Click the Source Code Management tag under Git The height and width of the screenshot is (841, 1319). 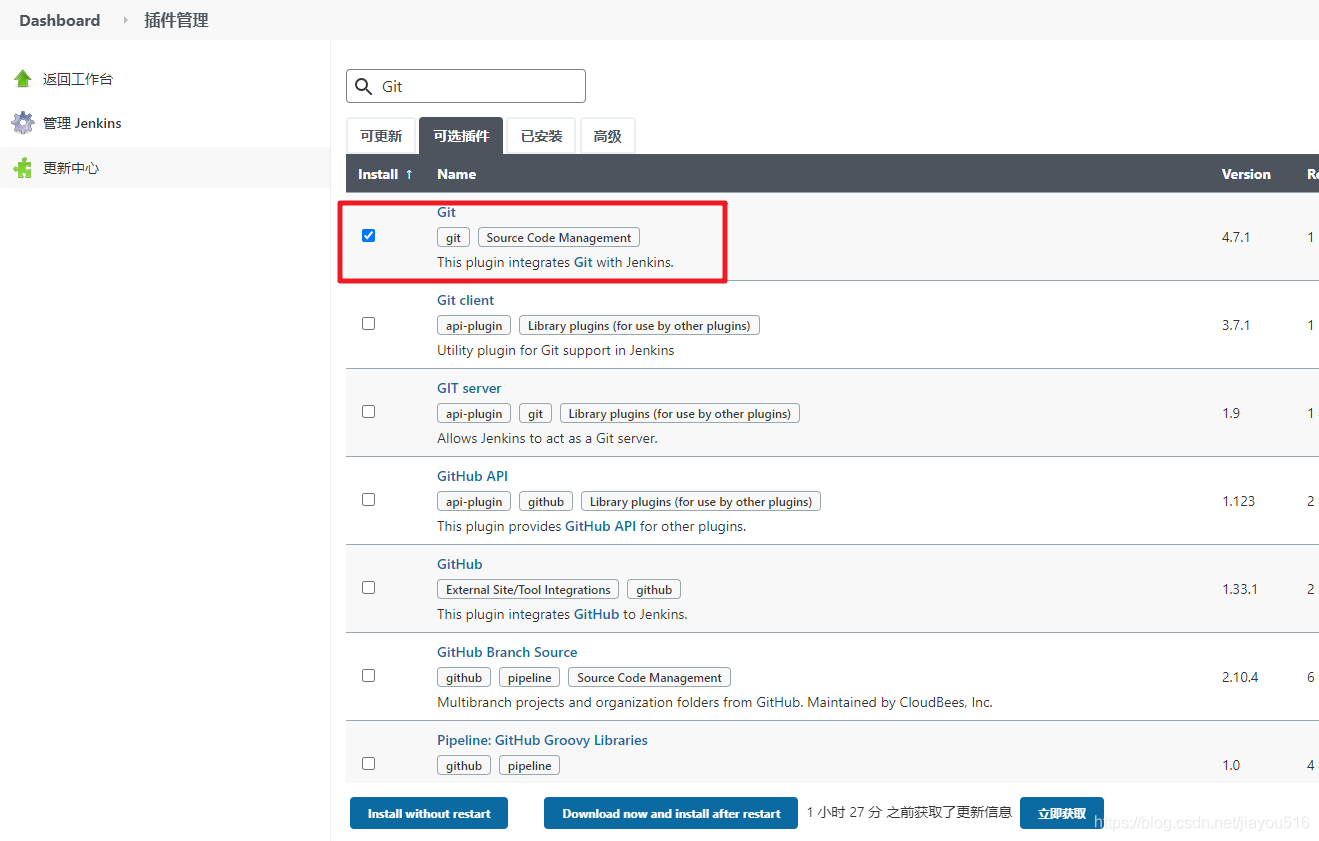[559, 238]
